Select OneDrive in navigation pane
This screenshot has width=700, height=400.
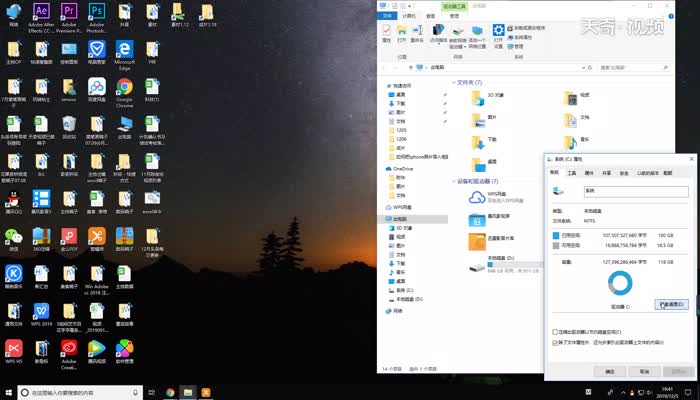pyautogui.click(x=400, y=169)
